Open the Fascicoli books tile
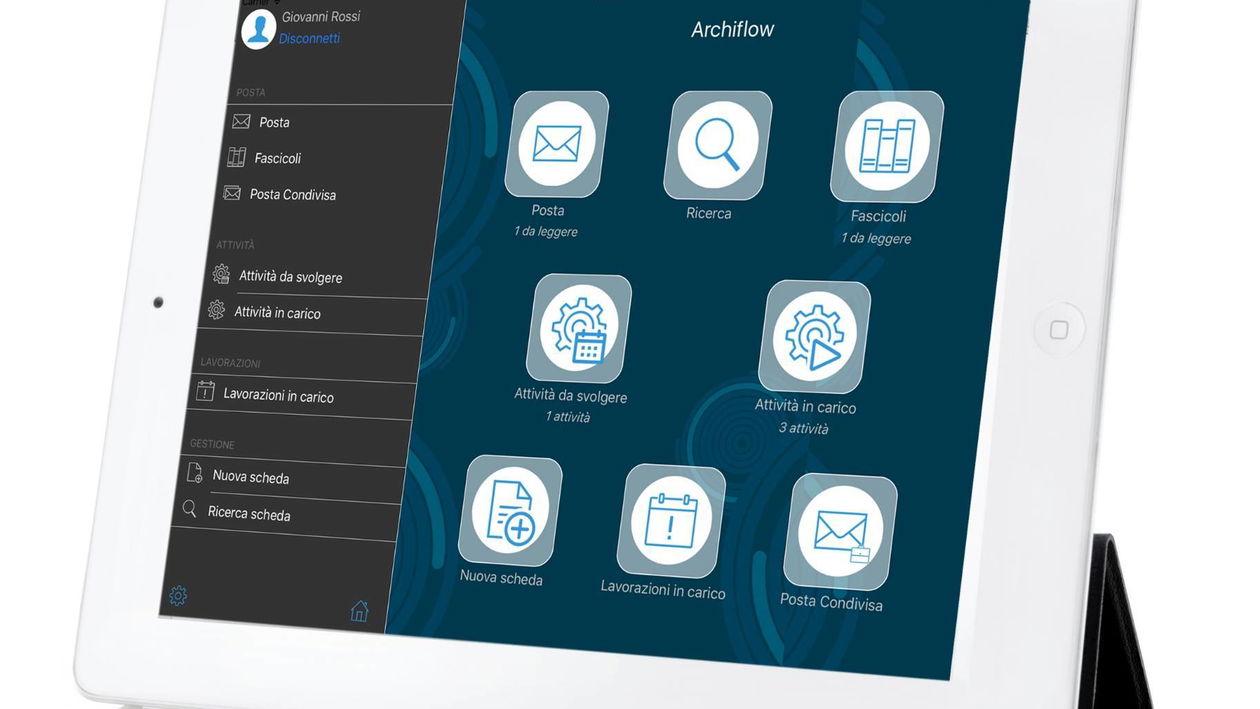This screenshot has width=1260, height=709. (x=886, y=147)
